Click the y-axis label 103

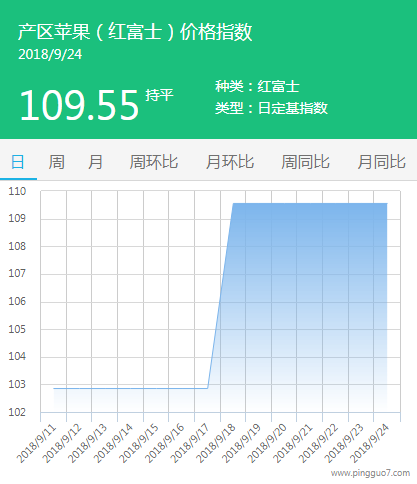(17, 384)
